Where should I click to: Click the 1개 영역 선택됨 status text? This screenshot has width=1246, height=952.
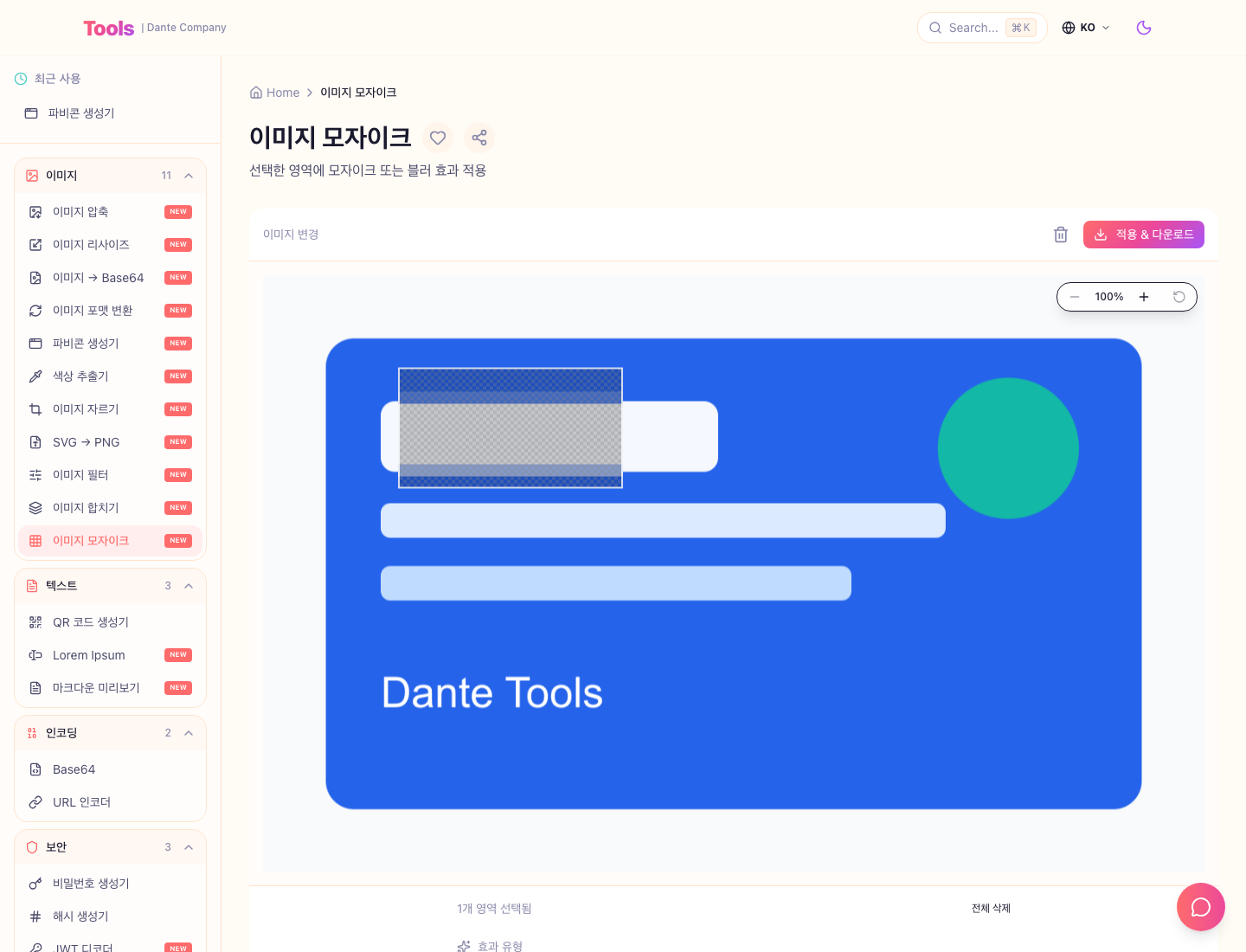pyautogui.click(x=494, y=908)
